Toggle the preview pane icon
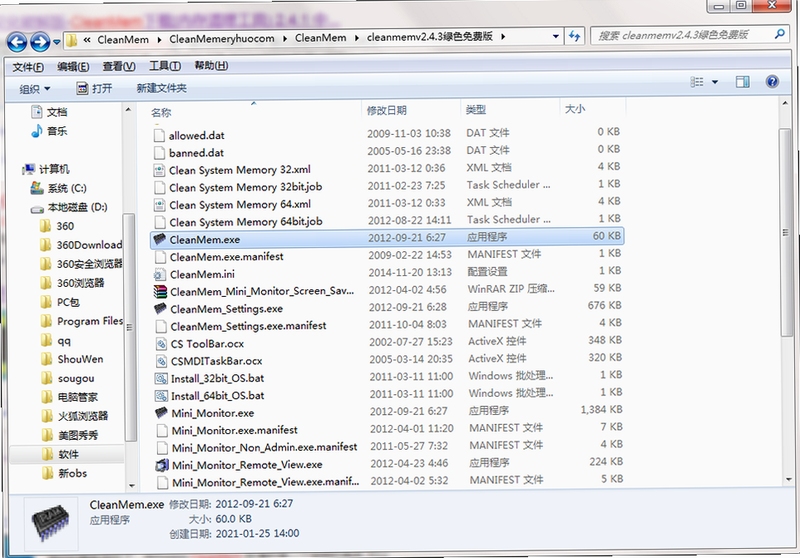Image resolution: width=800 pixels, height=558 pixels. [742, 82]
